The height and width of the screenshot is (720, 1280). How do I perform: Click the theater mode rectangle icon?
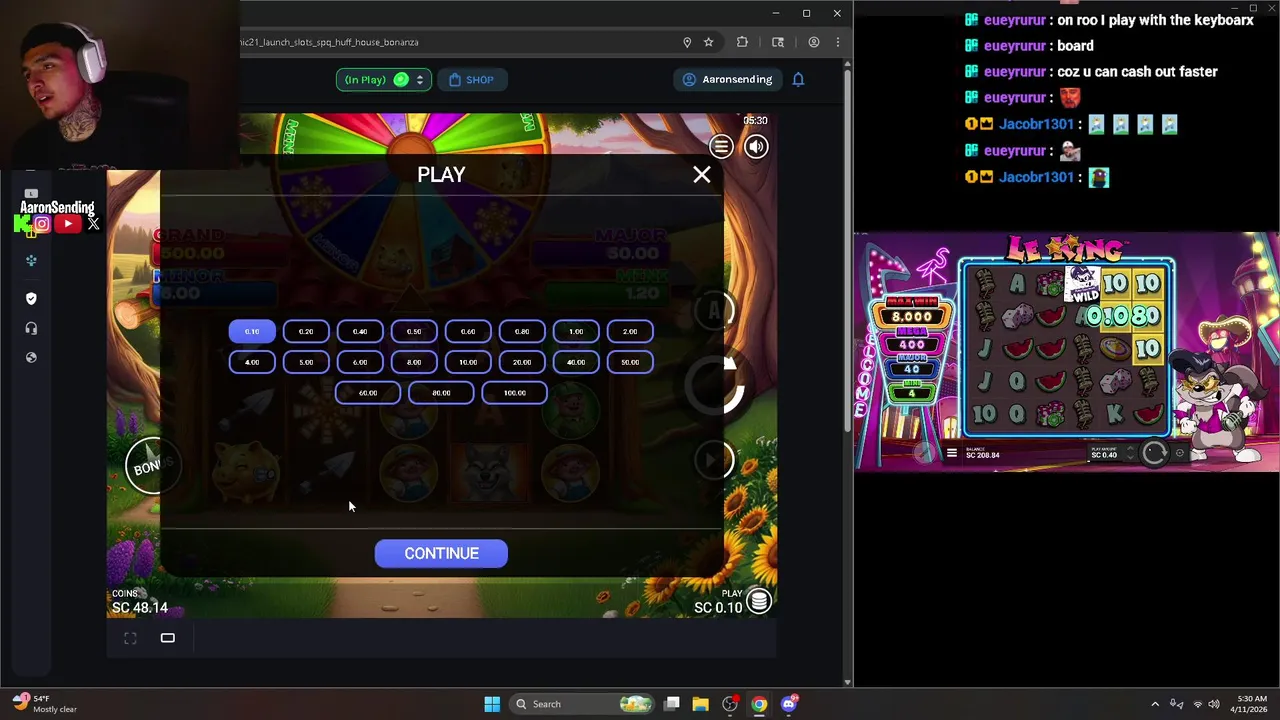(x=168, y=638)
